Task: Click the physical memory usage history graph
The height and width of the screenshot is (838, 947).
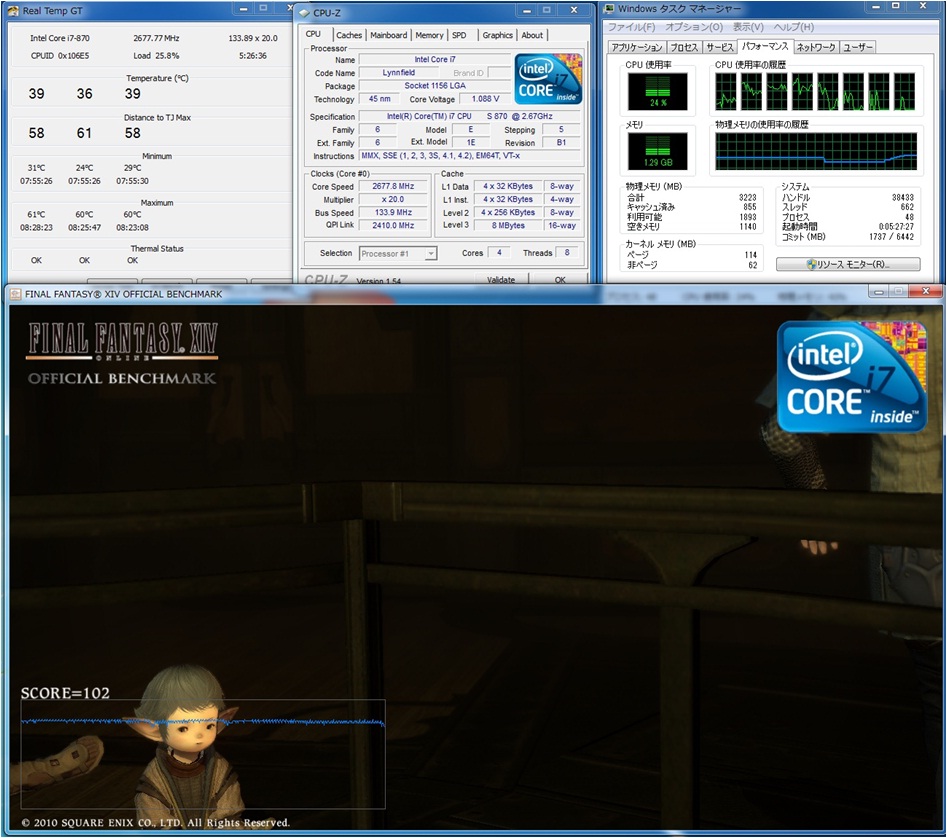Action: click(816, 152)
